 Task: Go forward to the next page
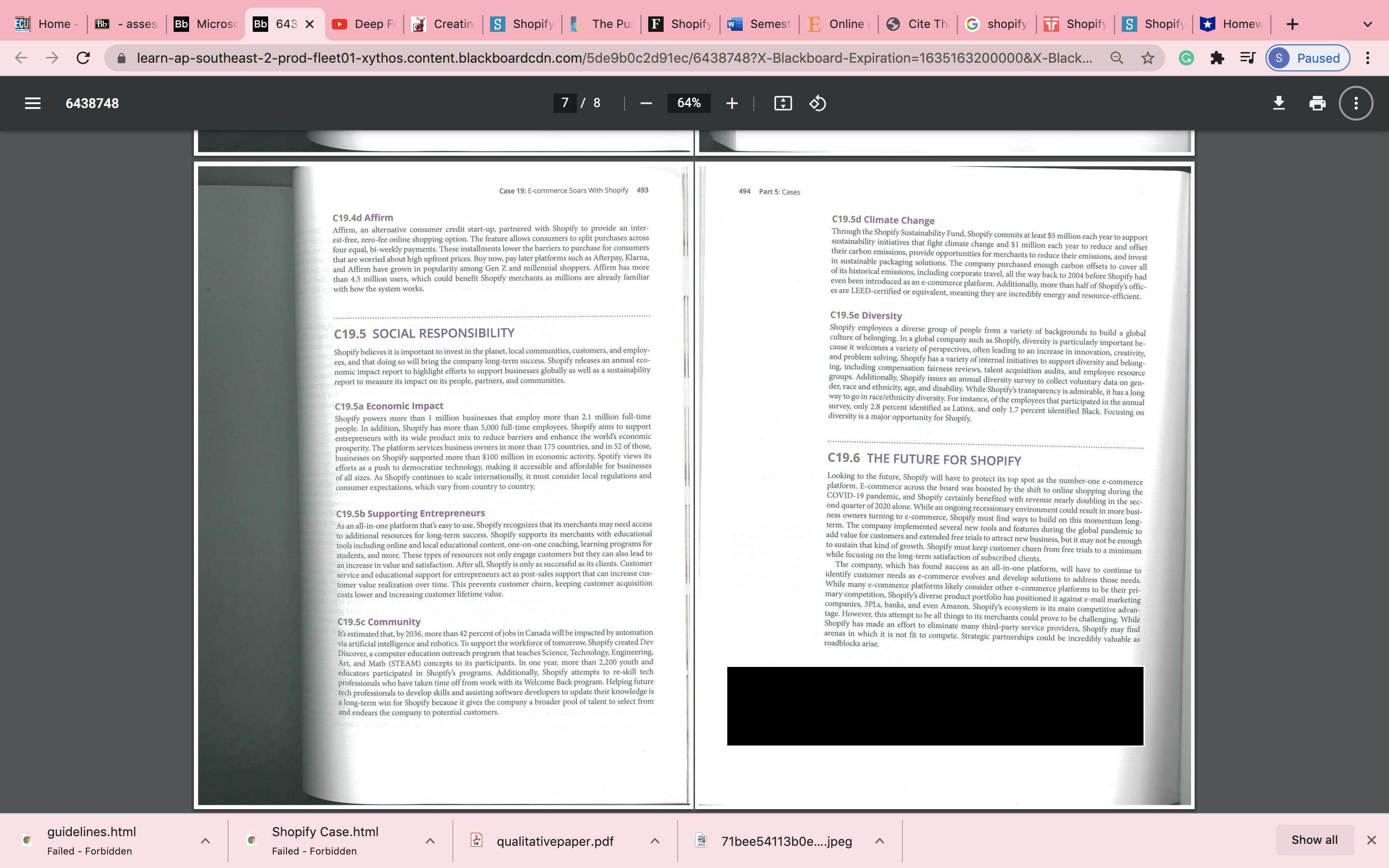coord(52,58)
